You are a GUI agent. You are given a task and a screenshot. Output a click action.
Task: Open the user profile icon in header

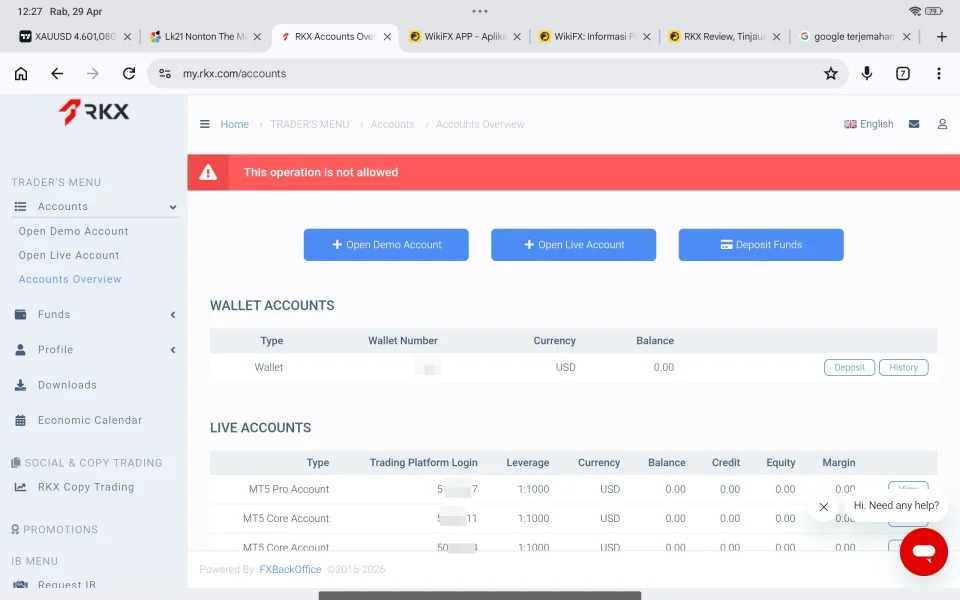942,124
